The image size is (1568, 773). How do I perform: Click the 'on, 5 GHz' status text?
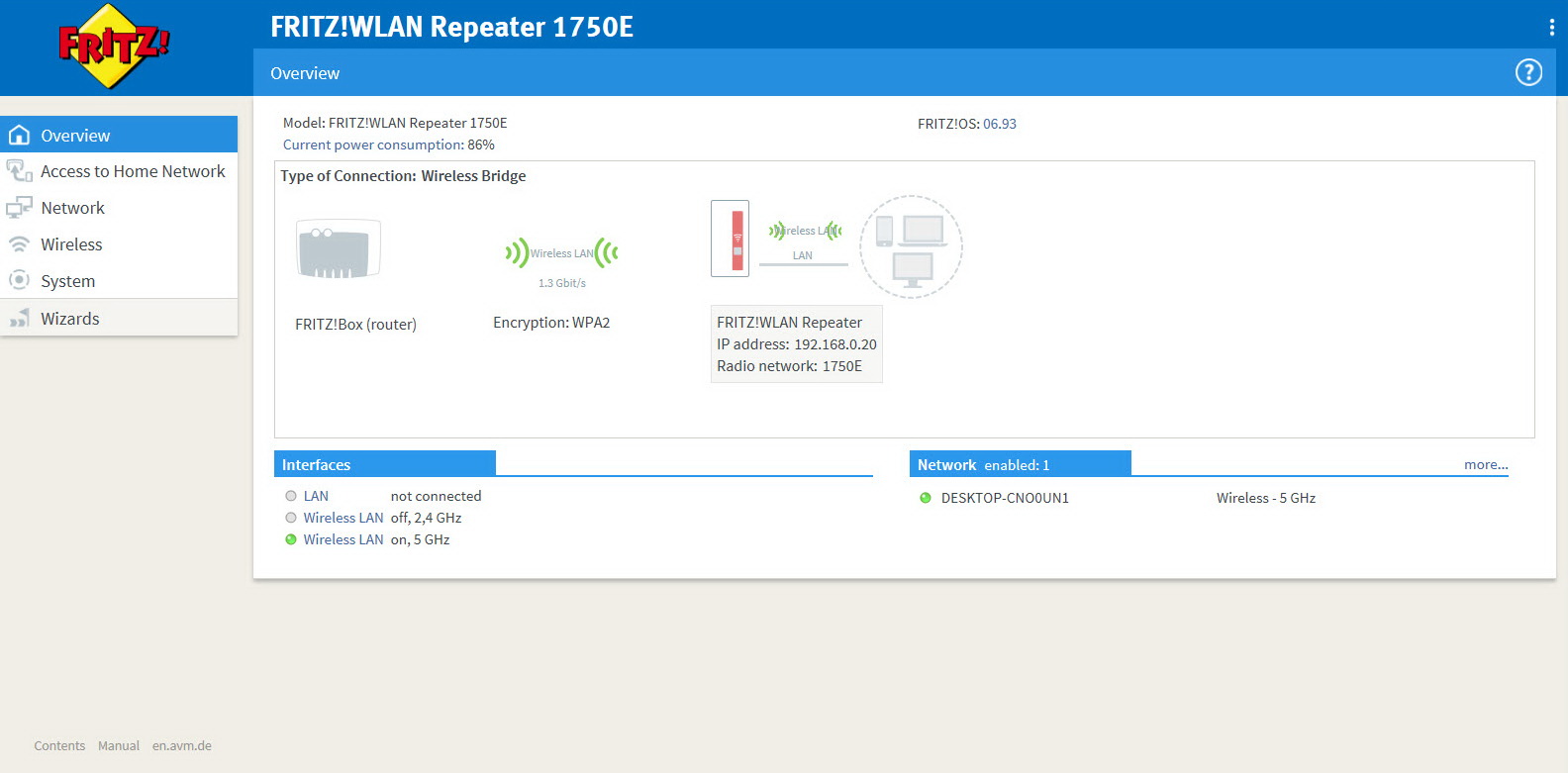point(421,539)
